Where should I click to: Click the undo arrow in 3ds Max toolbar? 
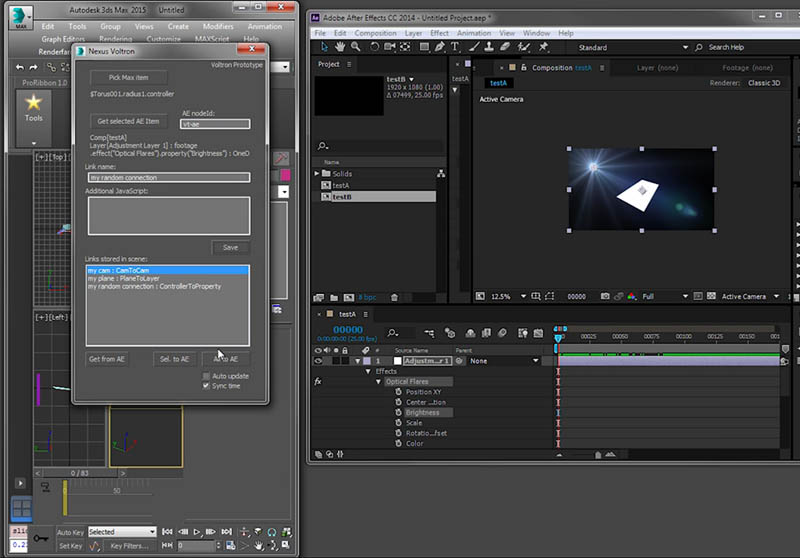20,67
